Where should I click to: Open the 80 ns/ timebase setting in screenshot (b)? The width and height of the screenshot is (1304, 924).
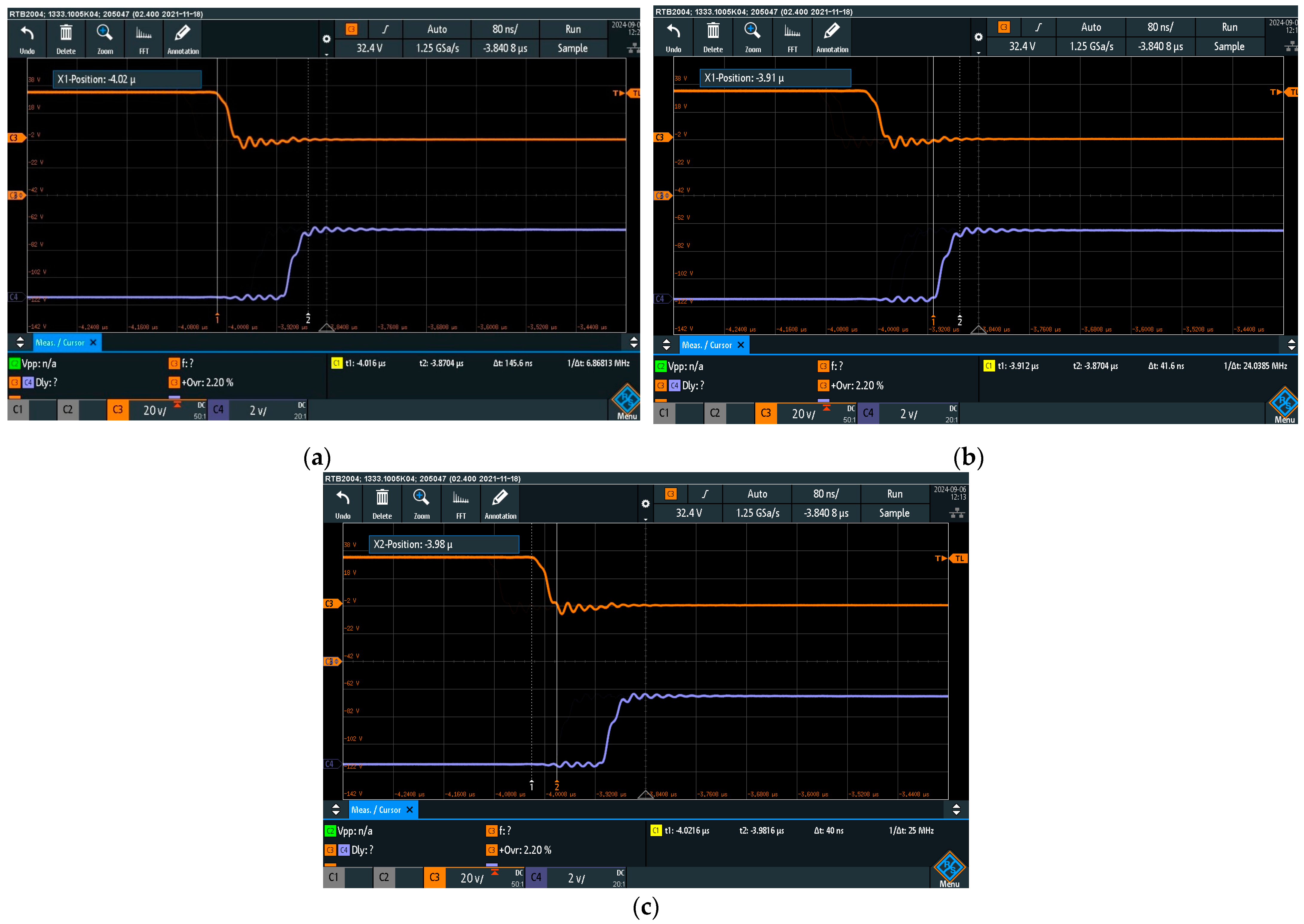pyautogui.click(x=1160, y=27)
